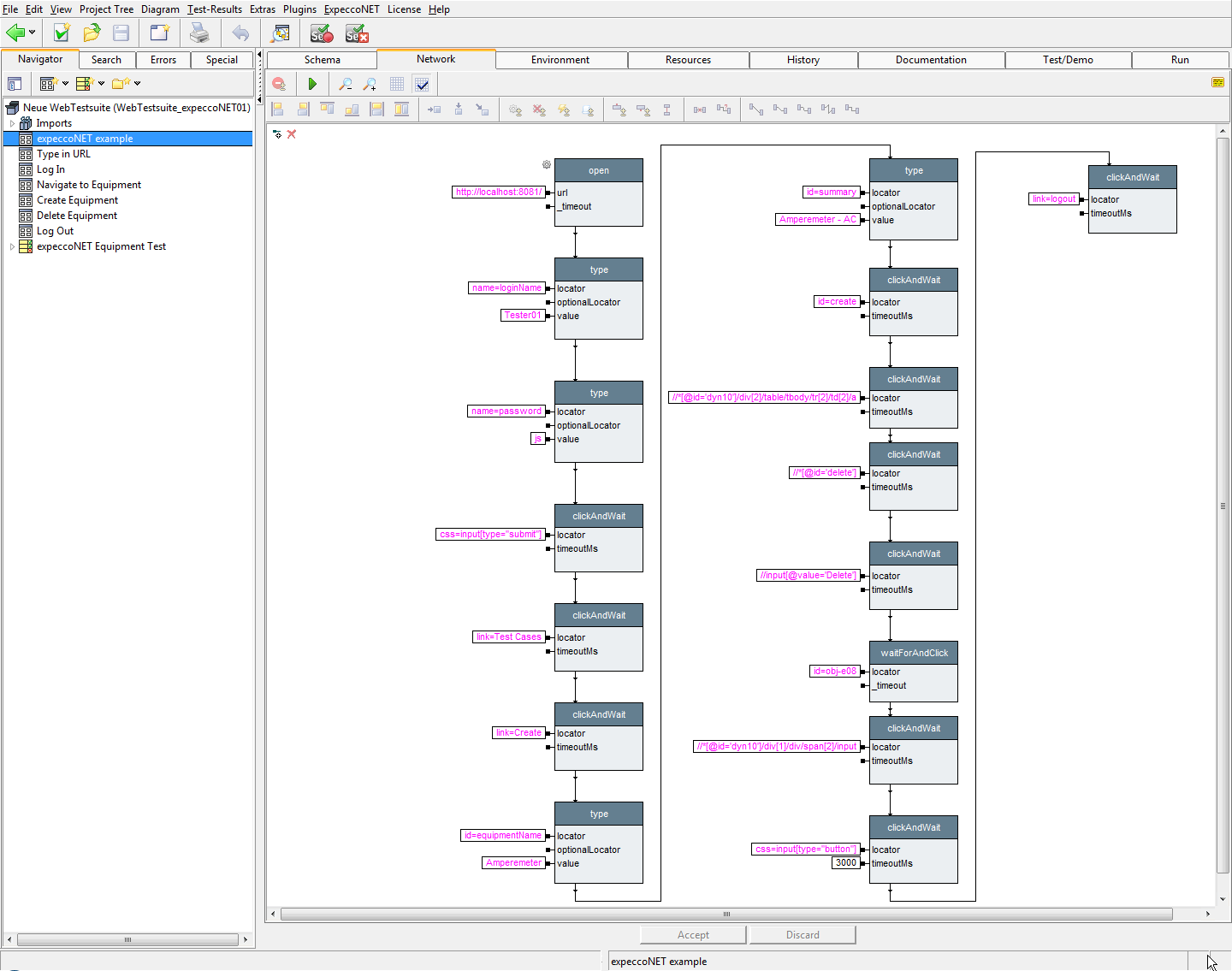Switch to the Environment tab
Screen dimensions: 1232x971
pos(560,60)
